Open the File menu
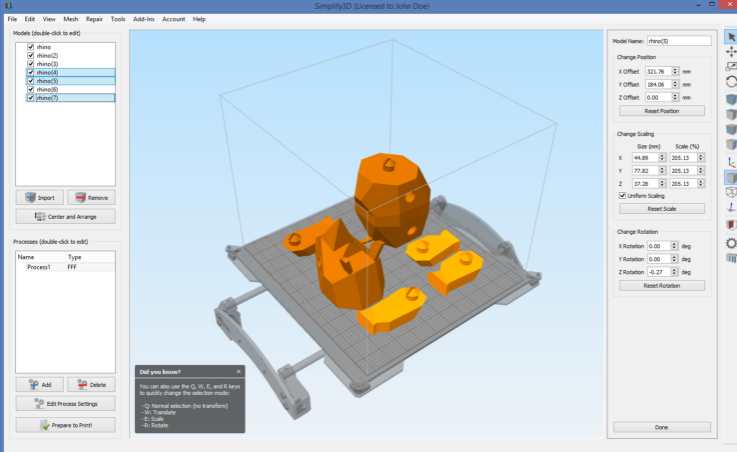 coord(12,19)
